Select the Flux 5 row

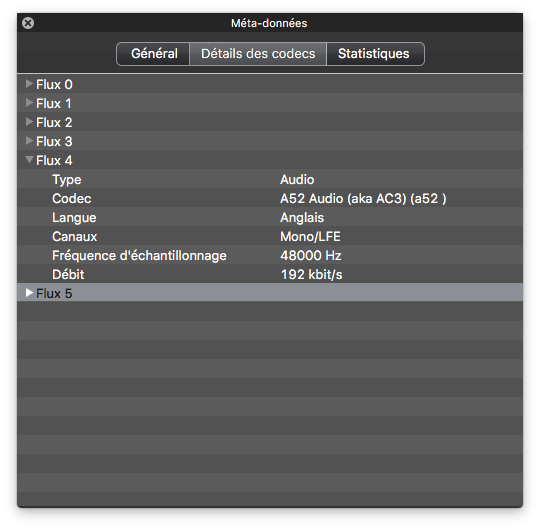[270, 293]
